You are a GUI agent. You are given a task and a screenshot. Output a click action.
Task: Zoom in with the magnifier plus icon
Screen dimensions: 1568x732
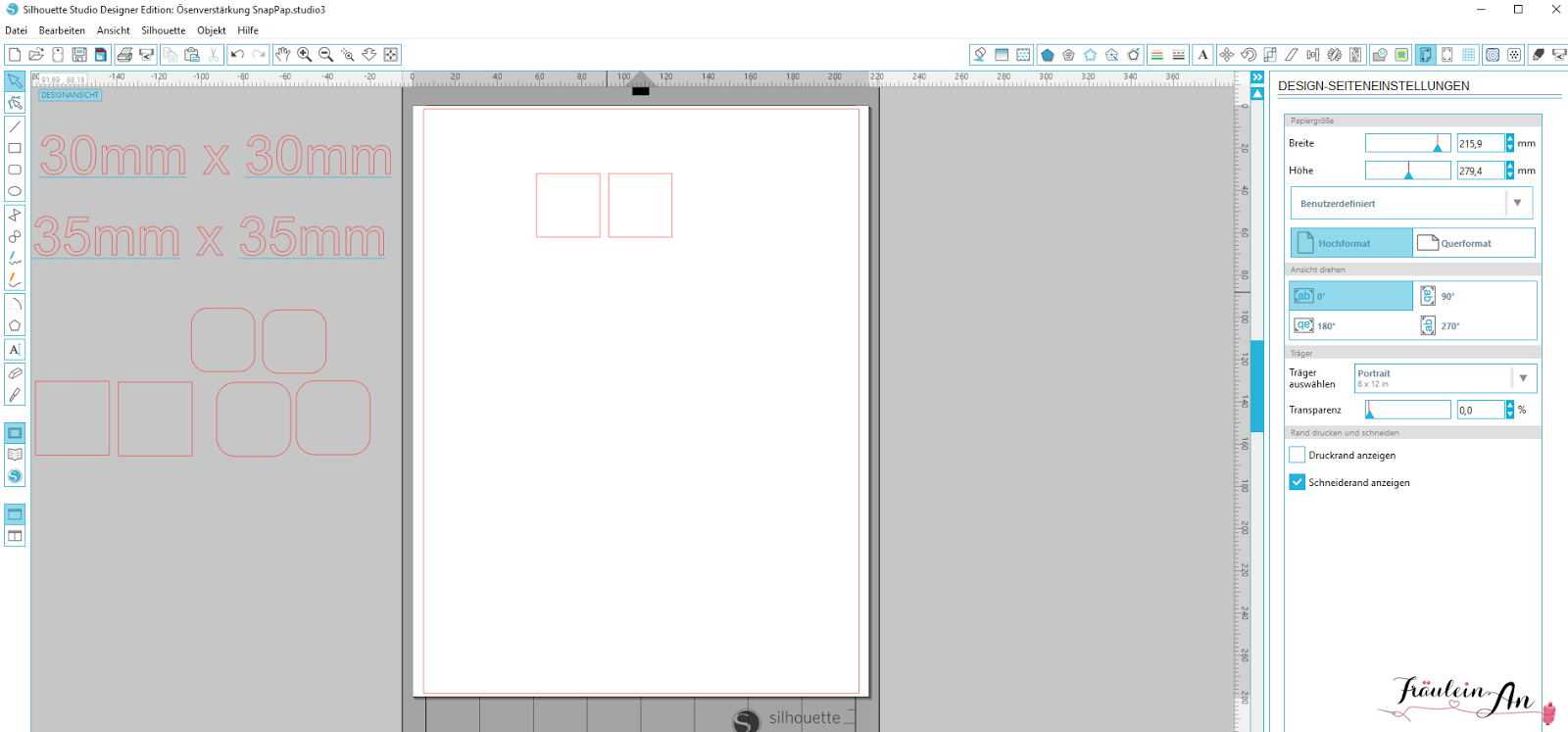pyautogui.click(x=305, y=55)
